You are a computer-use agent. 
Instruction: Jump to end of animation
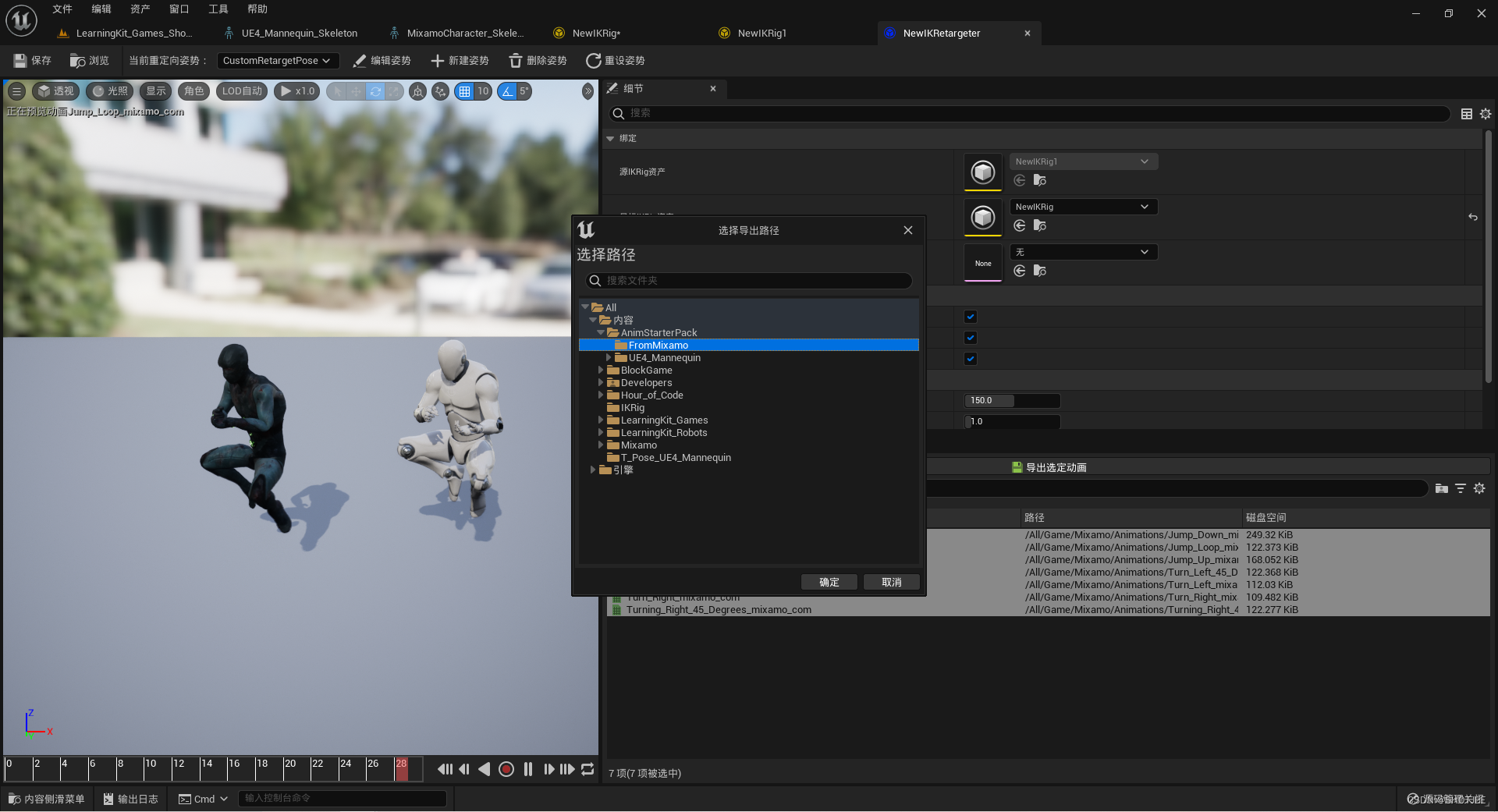[x=567, y=769]
